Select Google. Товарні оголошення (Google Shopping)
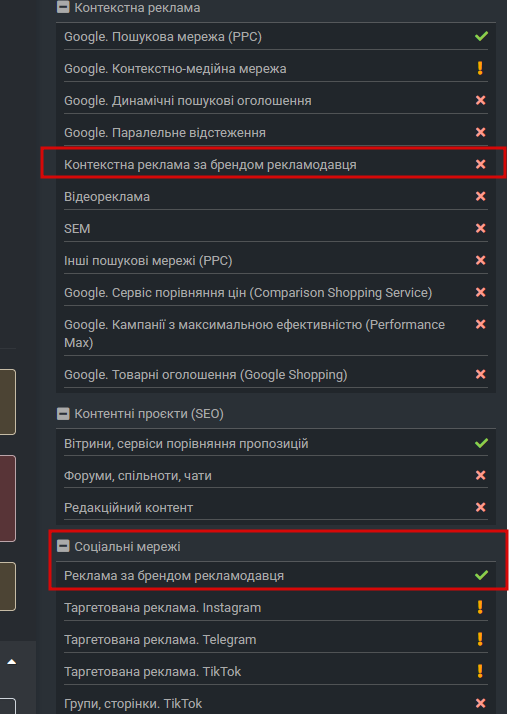509x714 pixels. point(275,375)
